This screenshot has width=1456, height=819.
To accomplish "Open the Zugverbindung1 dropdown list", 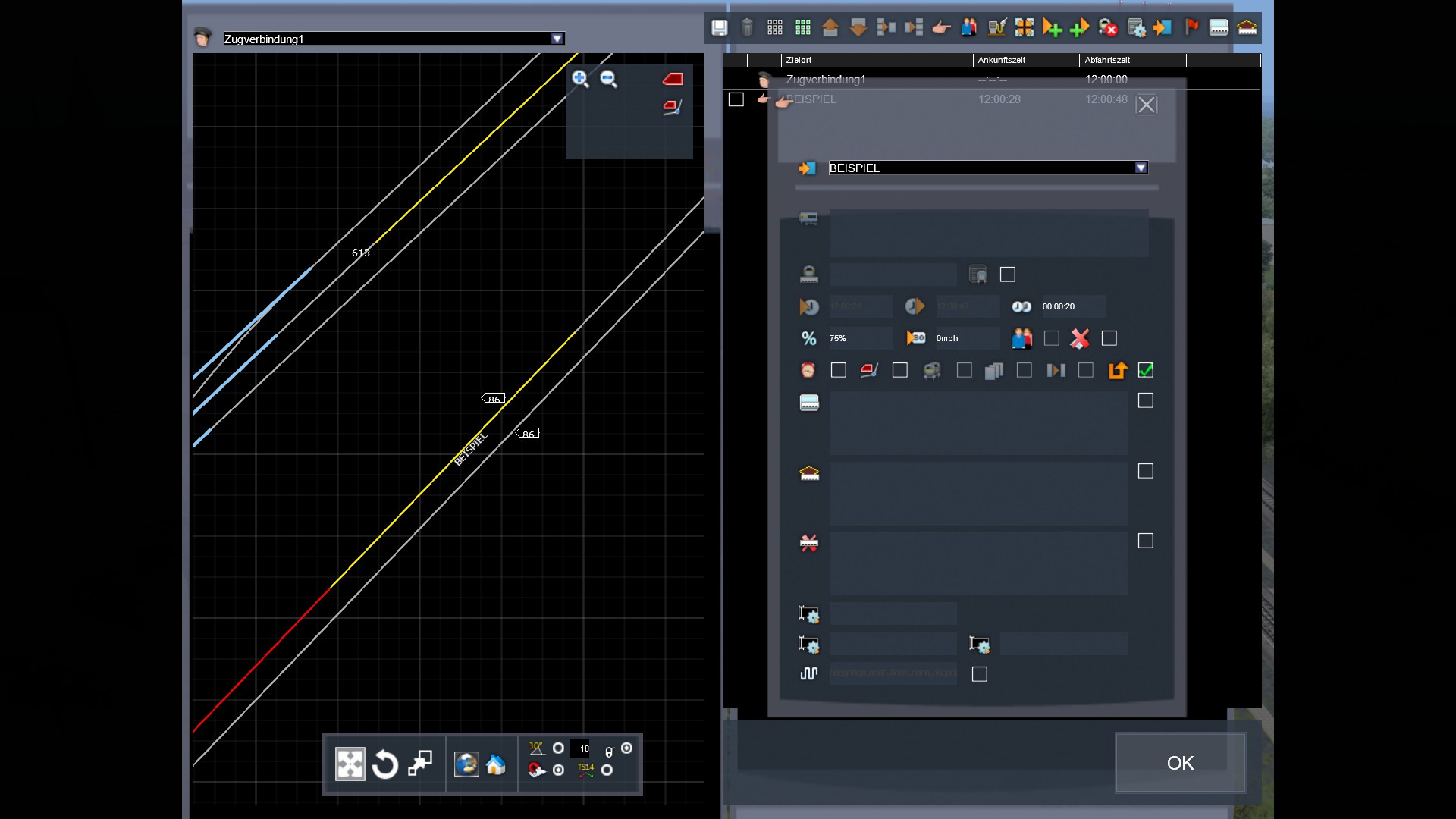I will (x=557, y=39).
